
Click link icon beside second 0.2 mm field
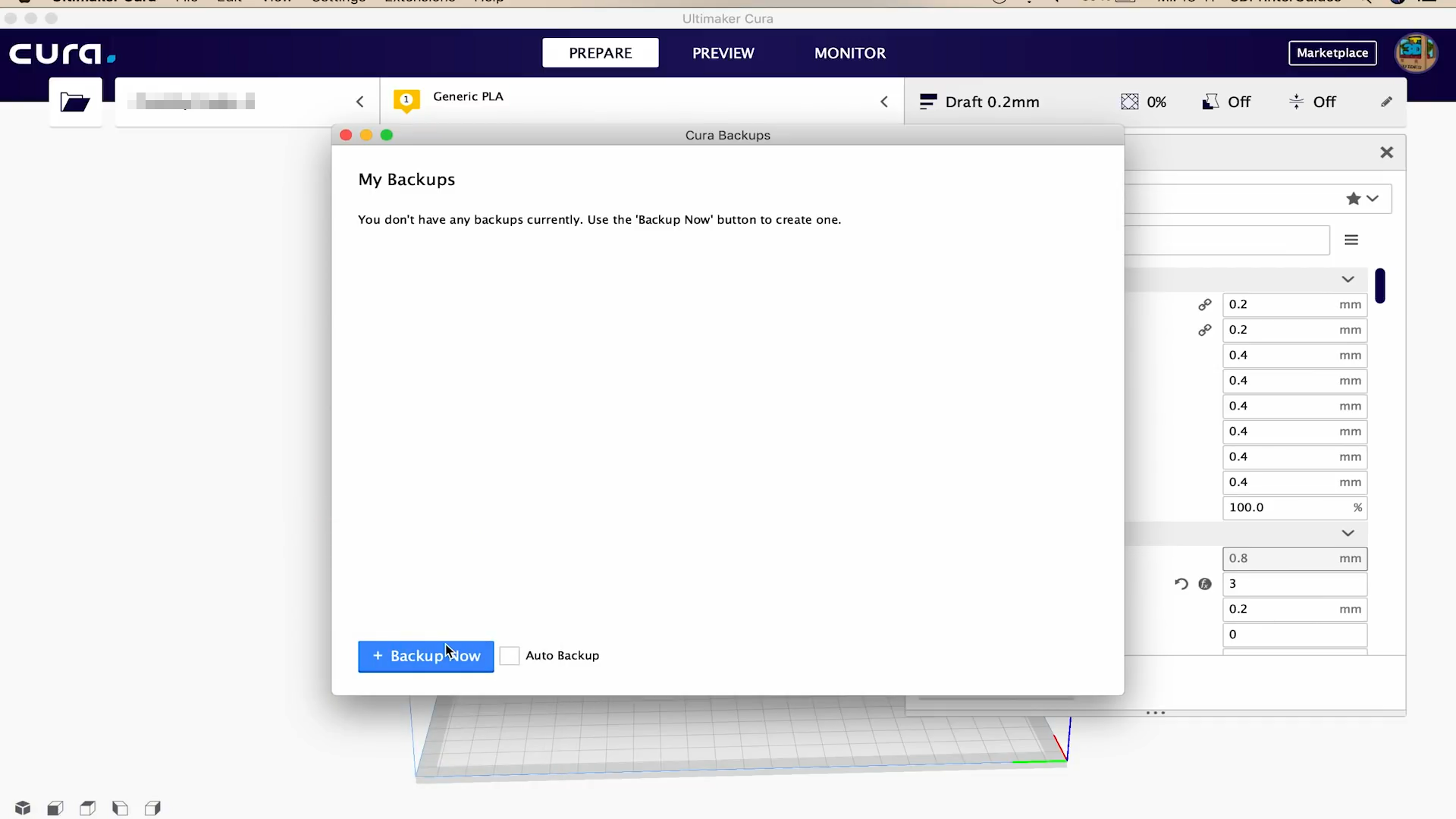click(1204, 330)
